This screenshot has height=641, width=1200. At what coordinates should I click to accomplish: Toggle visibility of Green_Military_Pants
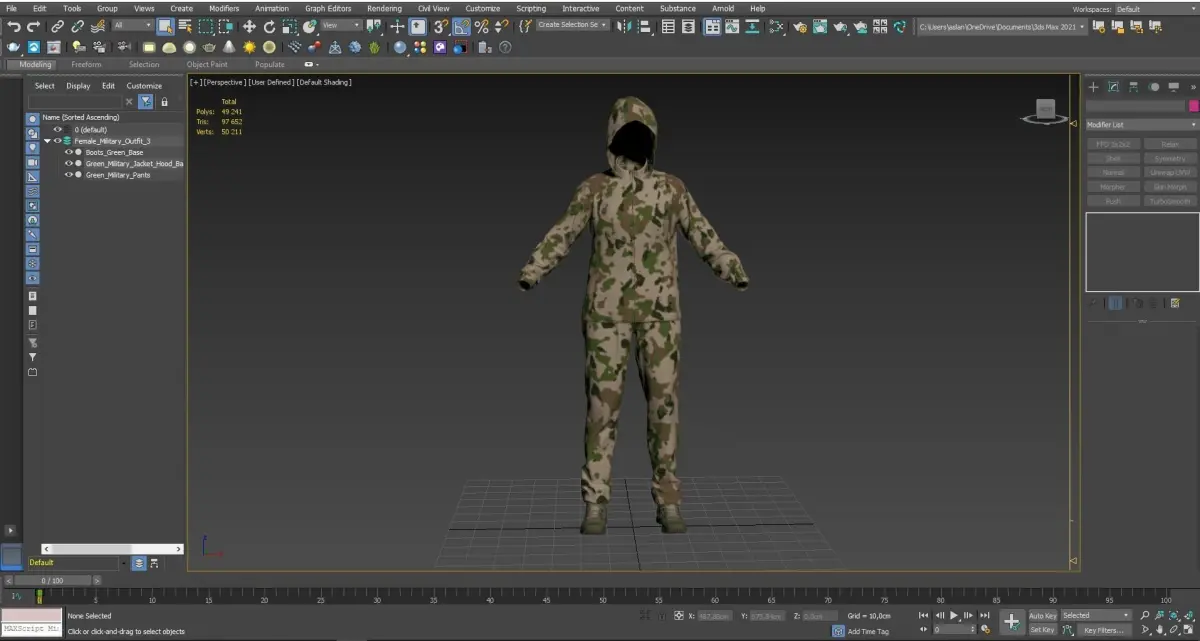point(69,175)
